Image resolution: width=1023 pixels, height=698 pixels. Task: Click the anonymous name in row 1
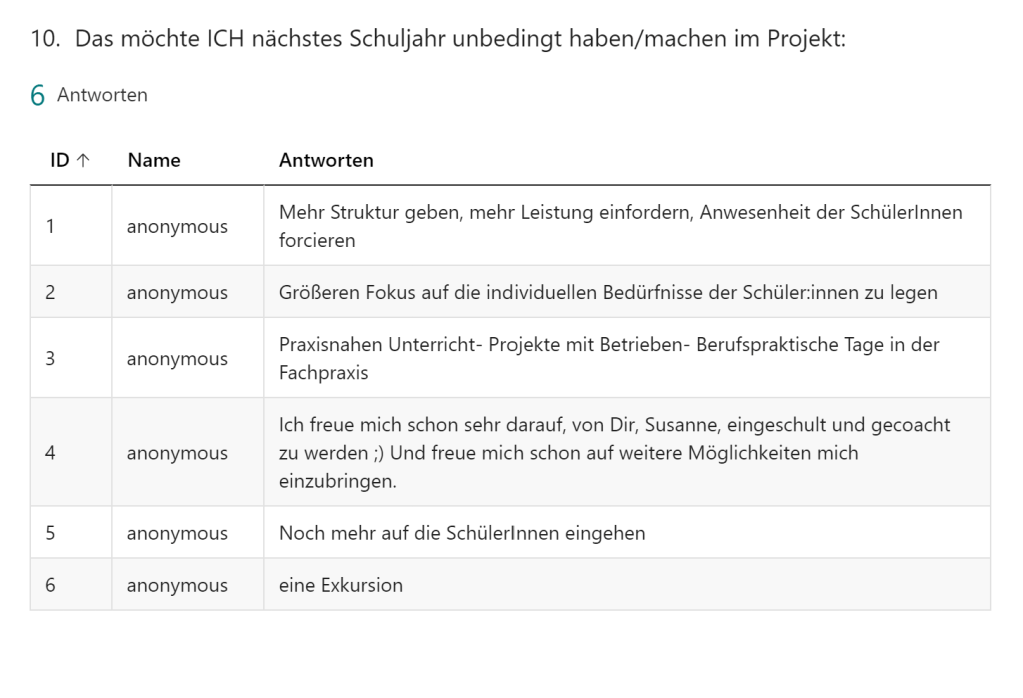[x=177, y=226]
